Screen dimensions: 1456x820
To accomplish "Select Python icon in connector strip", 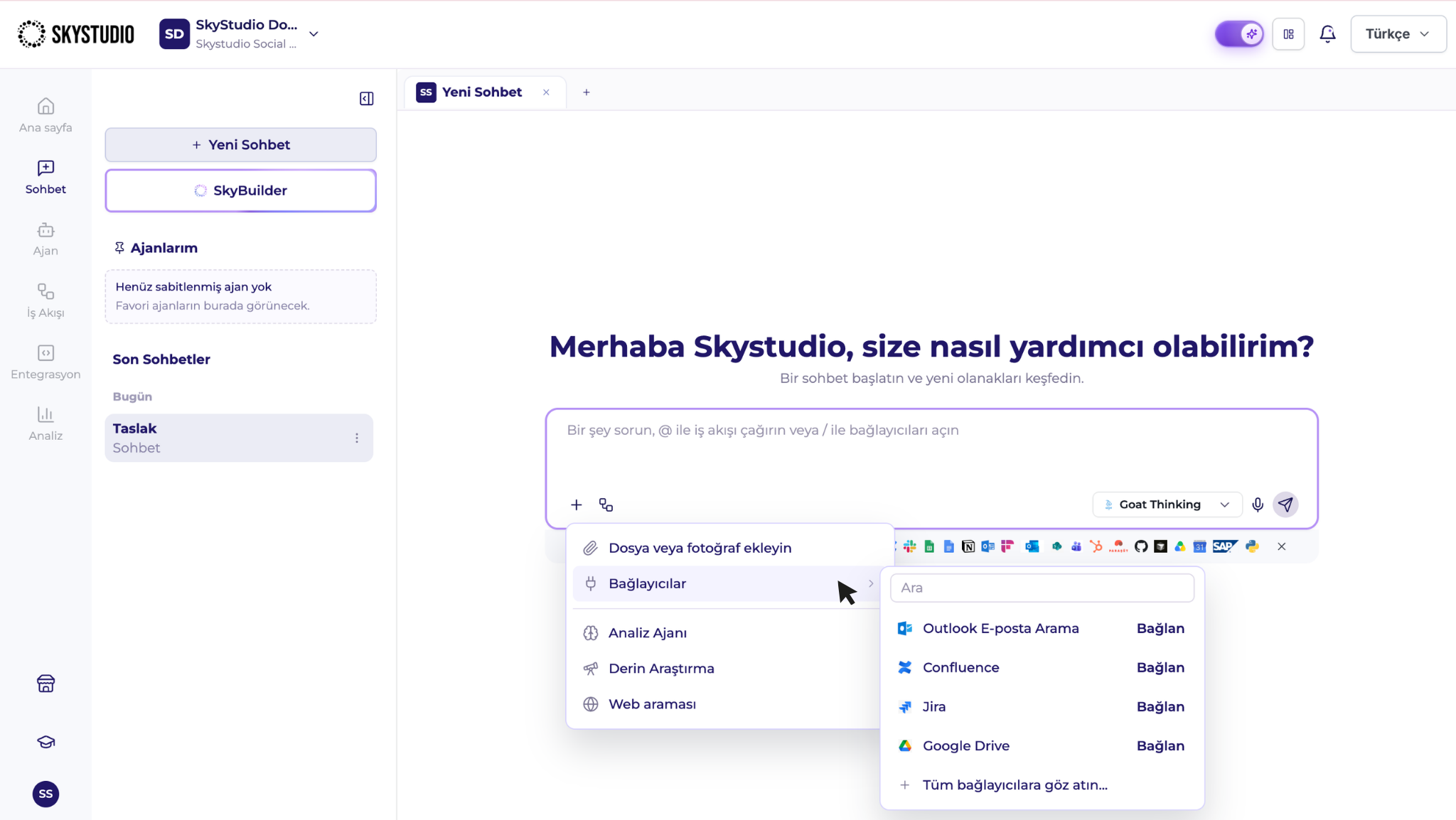I will pos(1252,546).
